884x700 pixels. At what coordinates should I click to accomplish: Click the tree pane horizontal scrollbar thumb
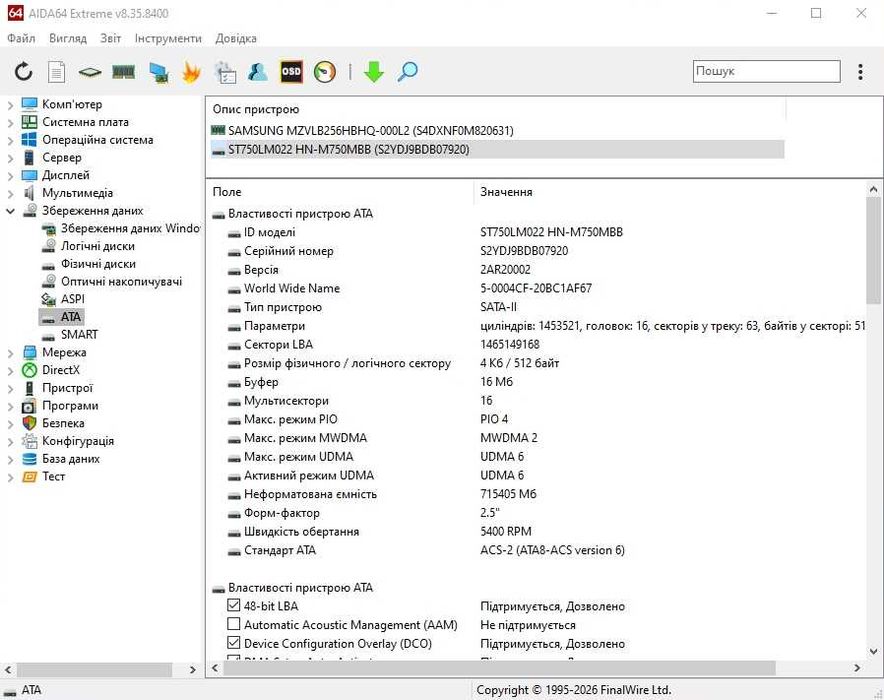click(94, 670)
